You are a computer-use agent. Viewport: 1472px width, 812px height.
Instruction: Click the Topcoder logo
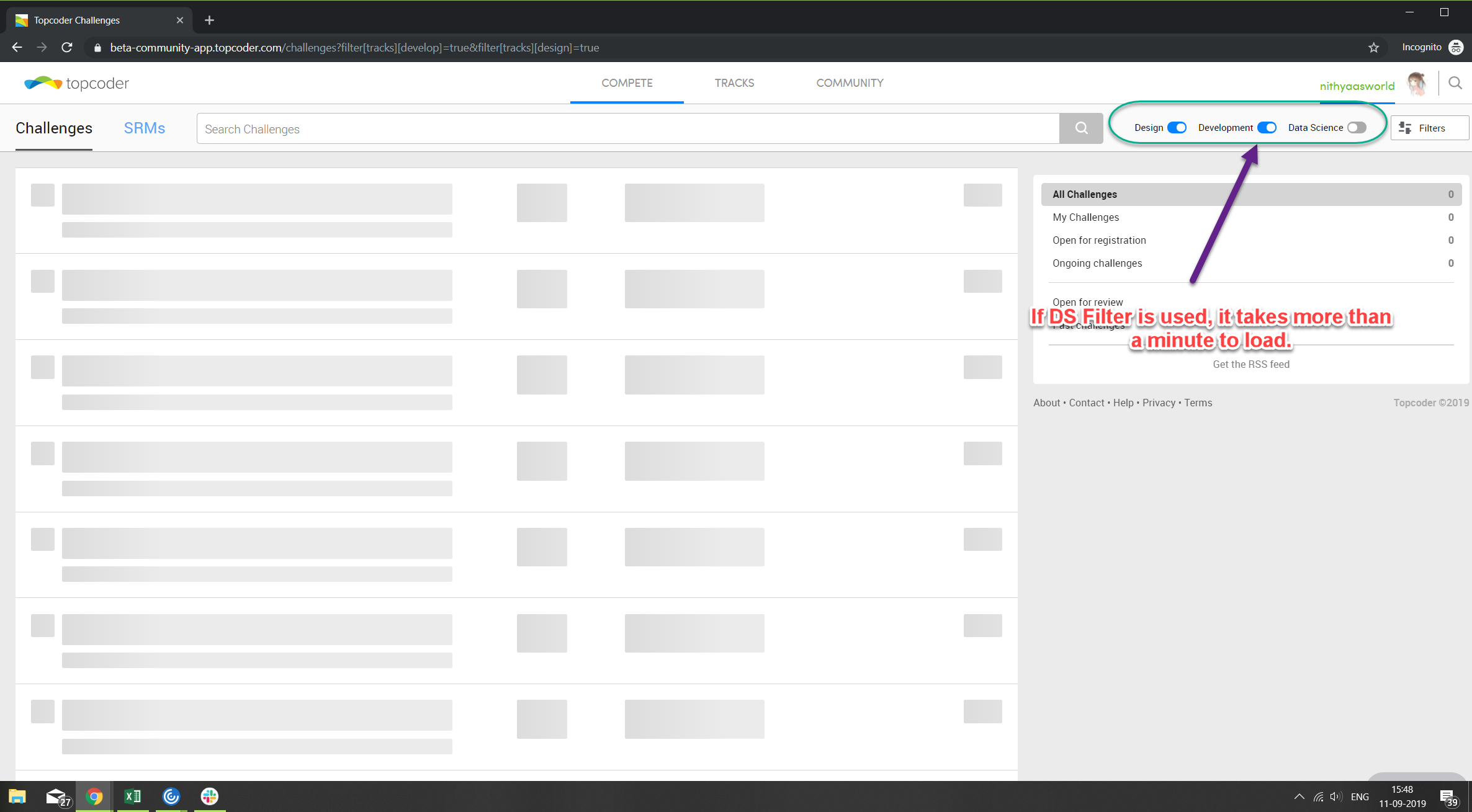coord(76,83)
